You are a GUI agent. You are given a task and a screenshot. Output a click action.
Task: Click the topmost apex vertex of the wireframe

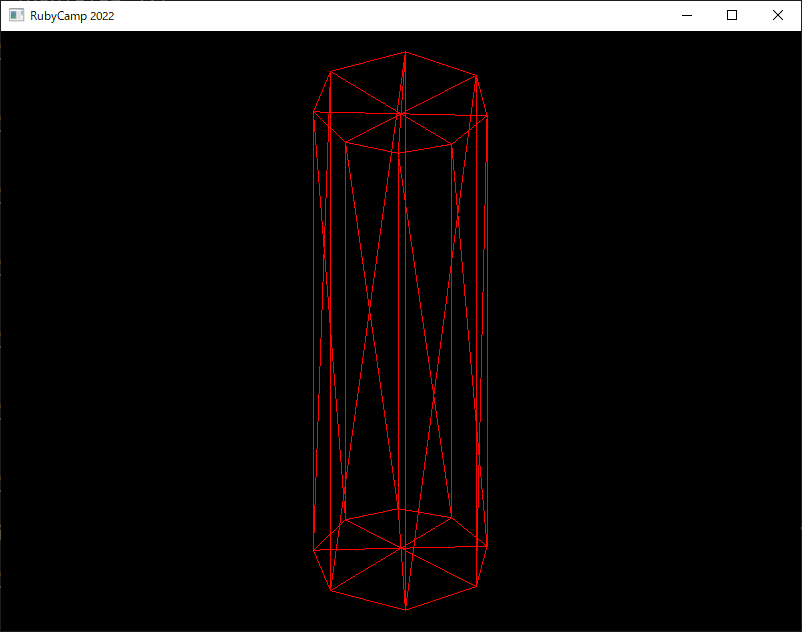click(x=406, y=52)
